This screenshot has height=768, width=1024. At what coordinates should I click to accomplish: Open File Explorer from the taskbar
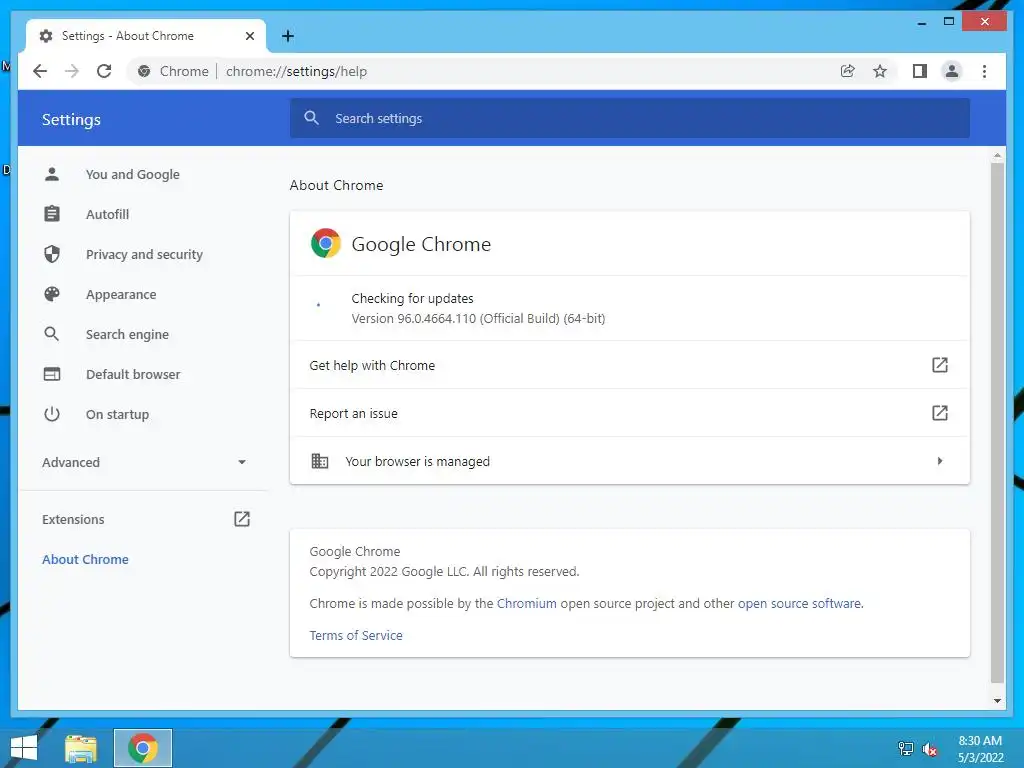tap(81, 748)
